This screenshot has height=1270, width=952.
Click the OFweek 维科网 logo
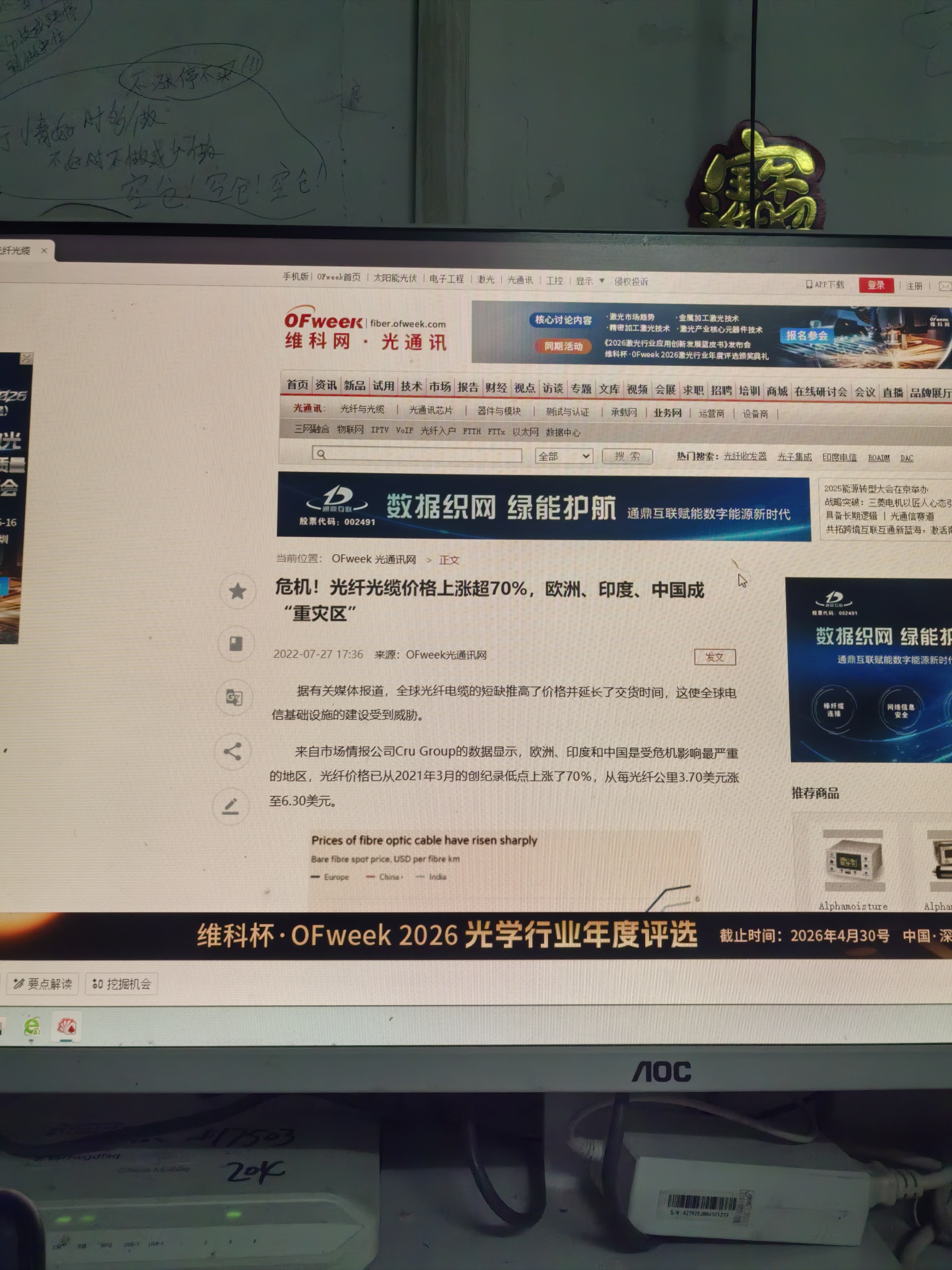tap(366, 328)
